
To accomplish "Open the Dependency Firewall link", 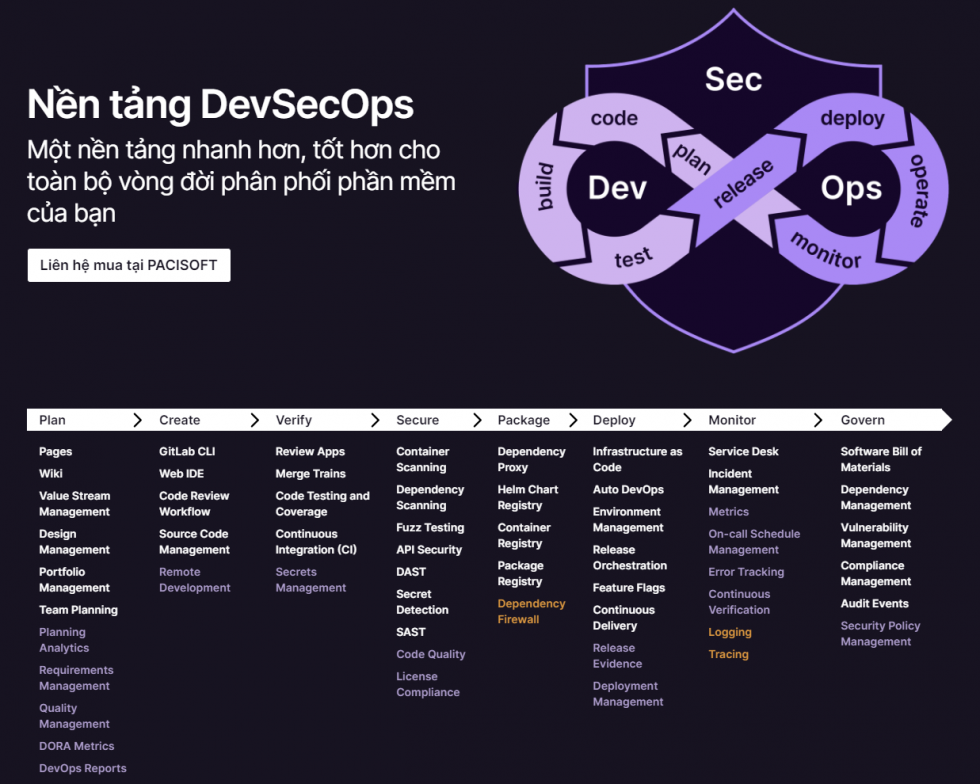I will pos(531,611).
